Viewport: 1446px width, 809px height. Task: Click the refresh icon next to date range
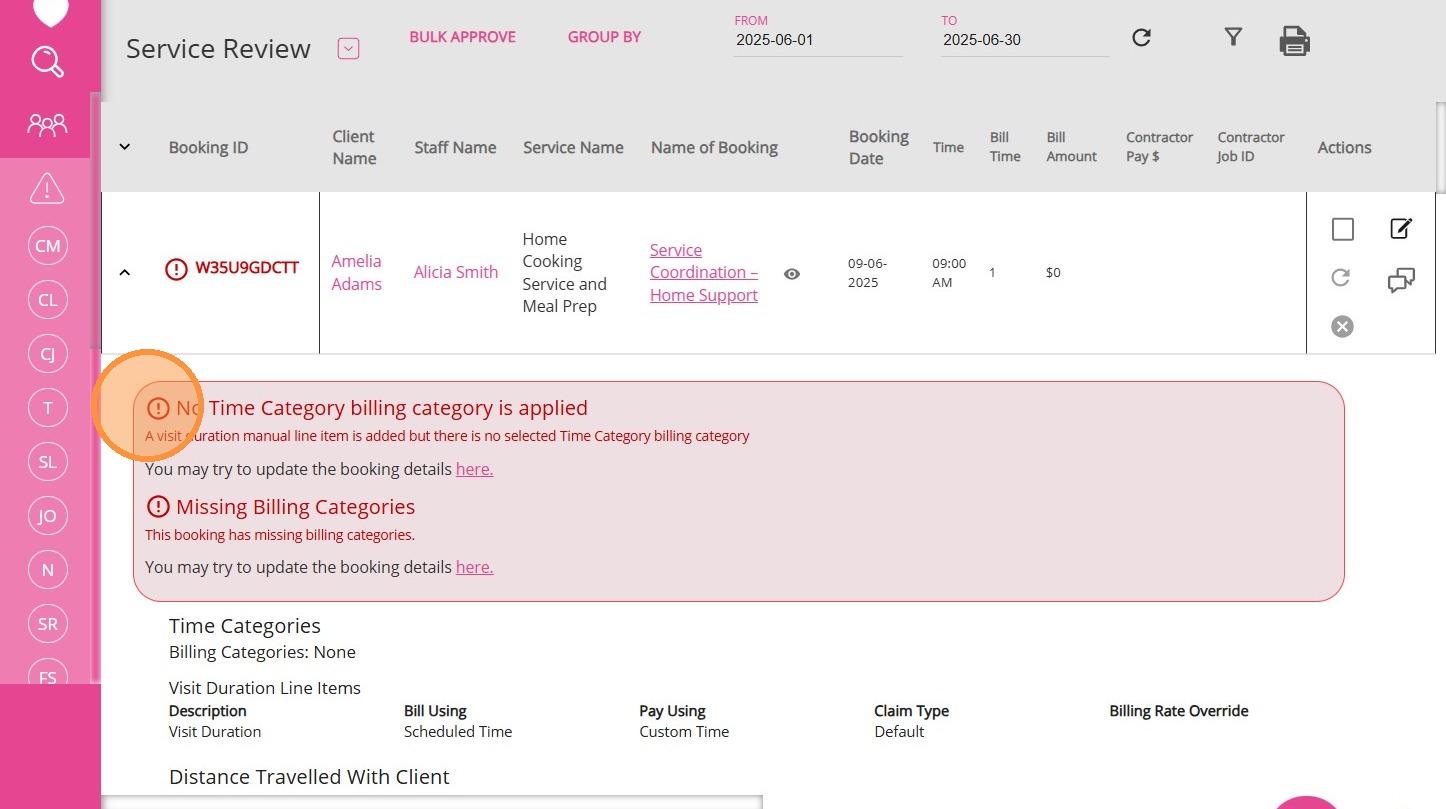(x=1141, y=38)
